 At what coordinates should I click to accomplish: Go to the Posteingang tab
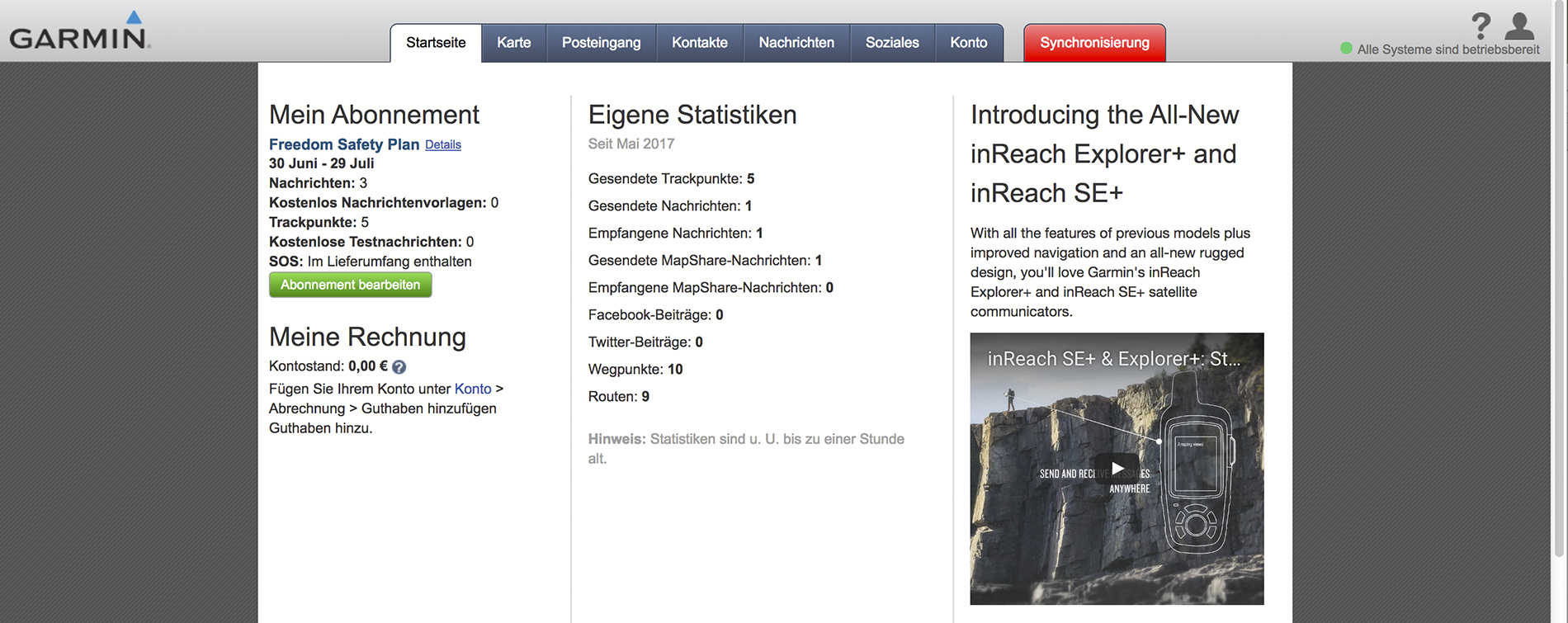601,43
